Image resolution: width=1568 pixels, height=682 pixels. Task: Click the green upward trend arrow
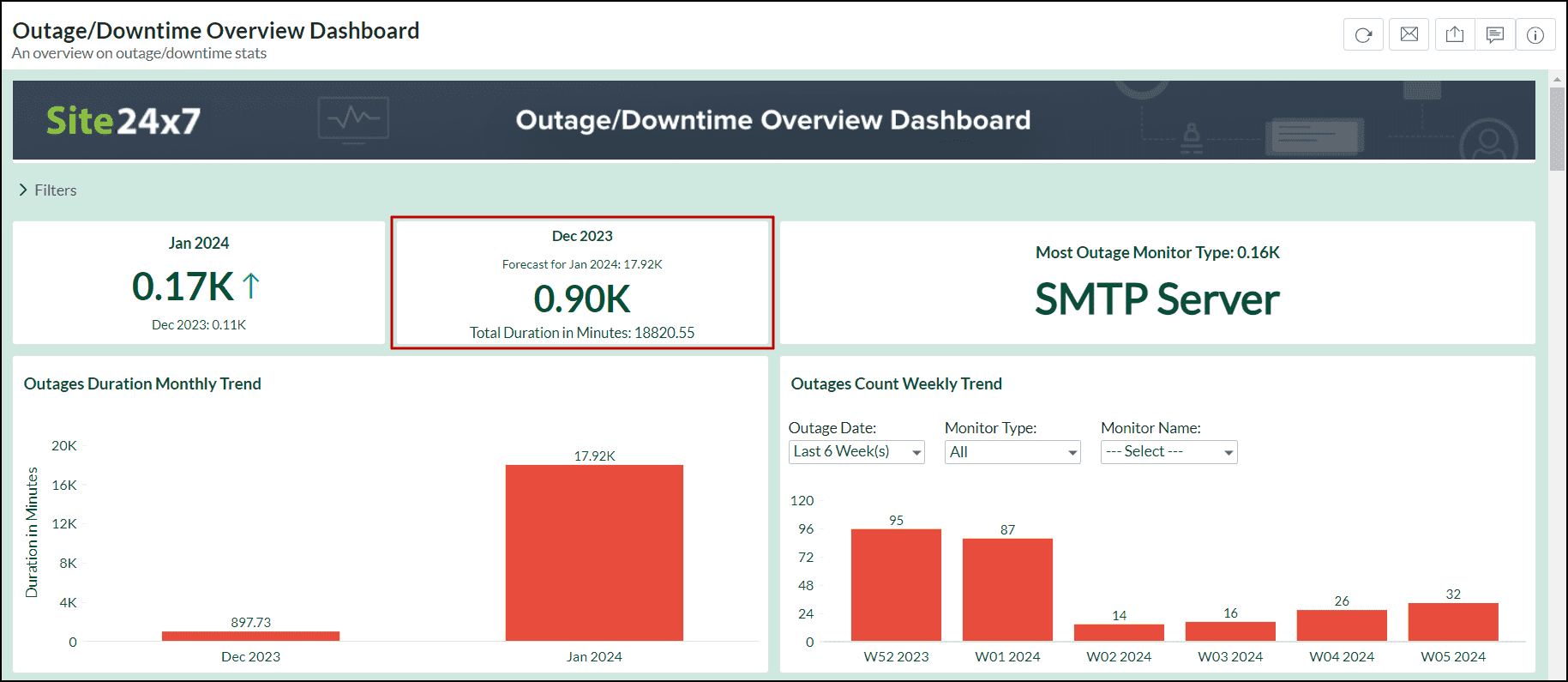[250, 286]
